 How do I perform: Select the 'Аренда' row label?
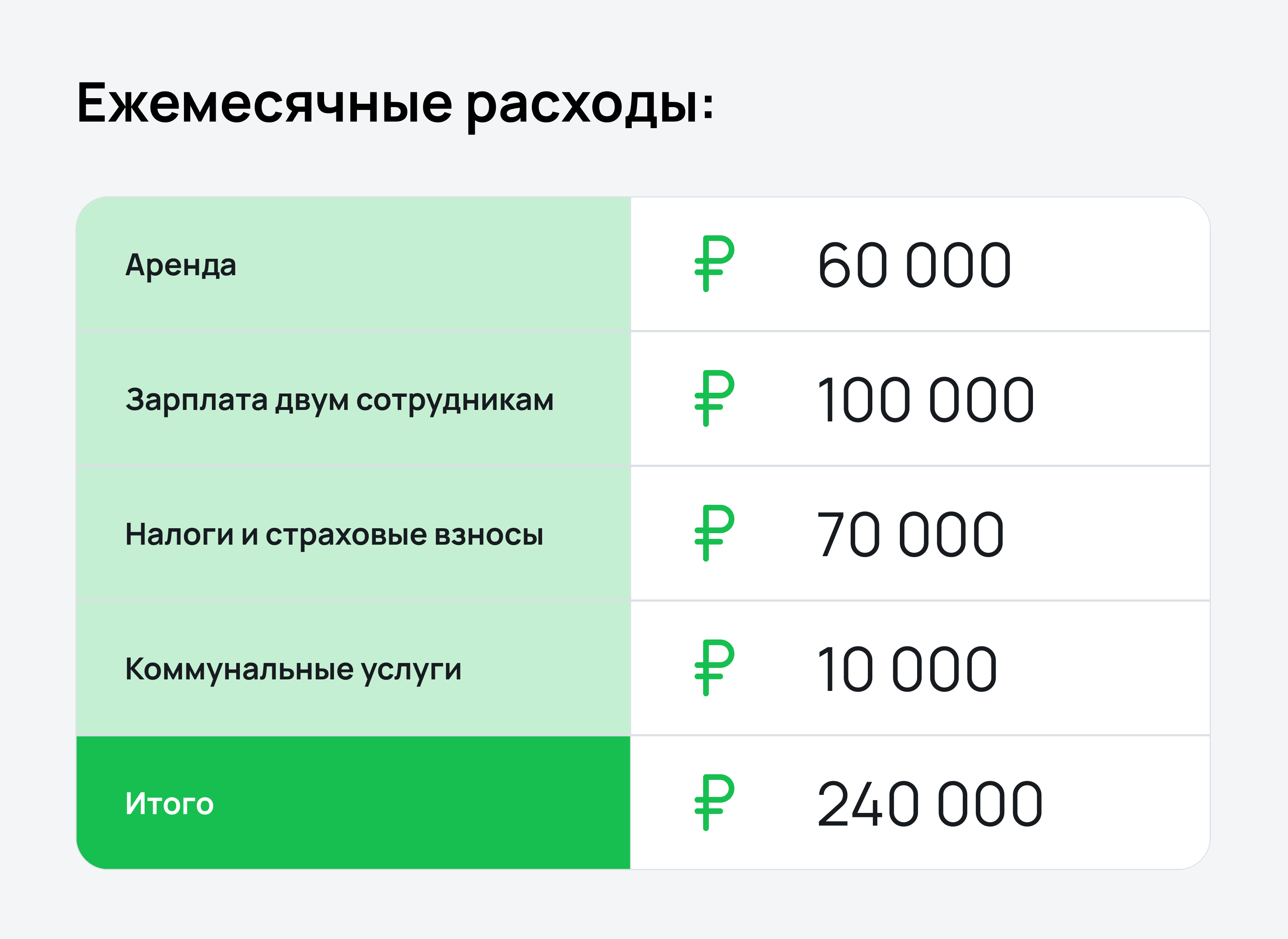(x=181, y=265)
